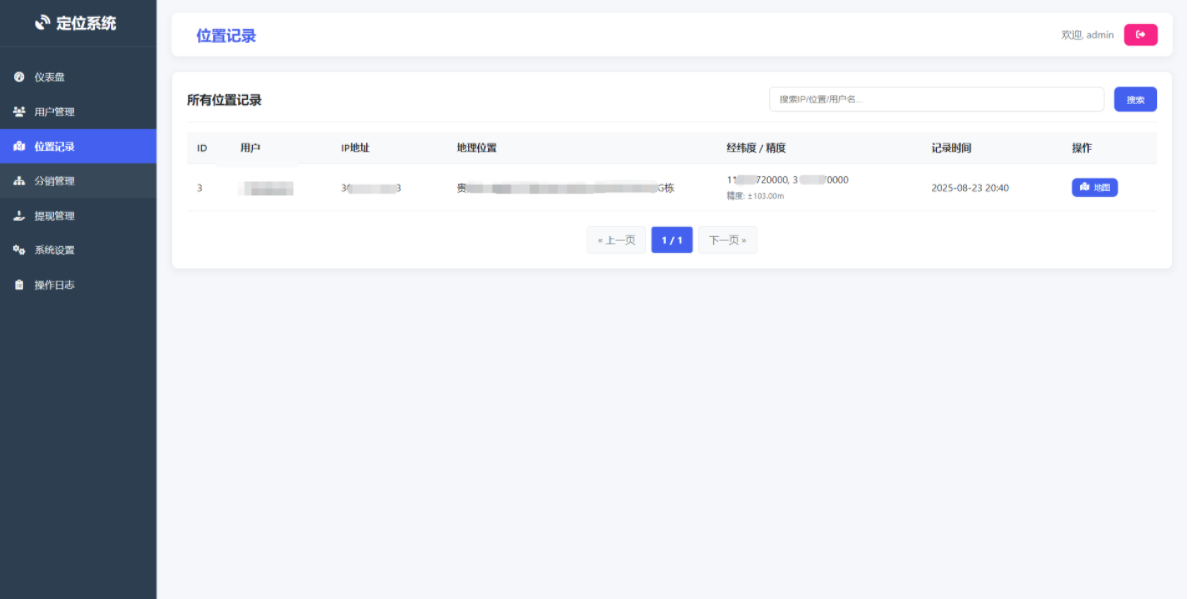Click the 提现管理 hand icon

point(19,216)
